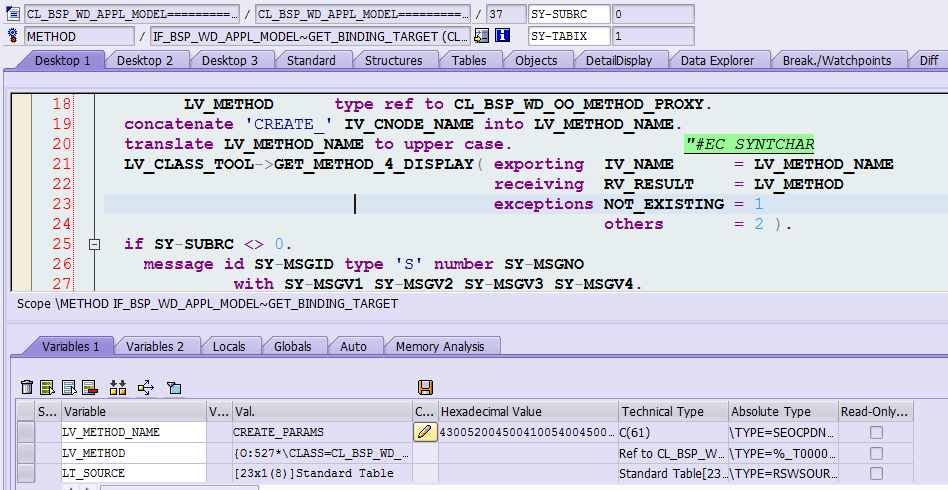Click the METHOD gear event icon
948x490 pixels.
tap(12, 36)
